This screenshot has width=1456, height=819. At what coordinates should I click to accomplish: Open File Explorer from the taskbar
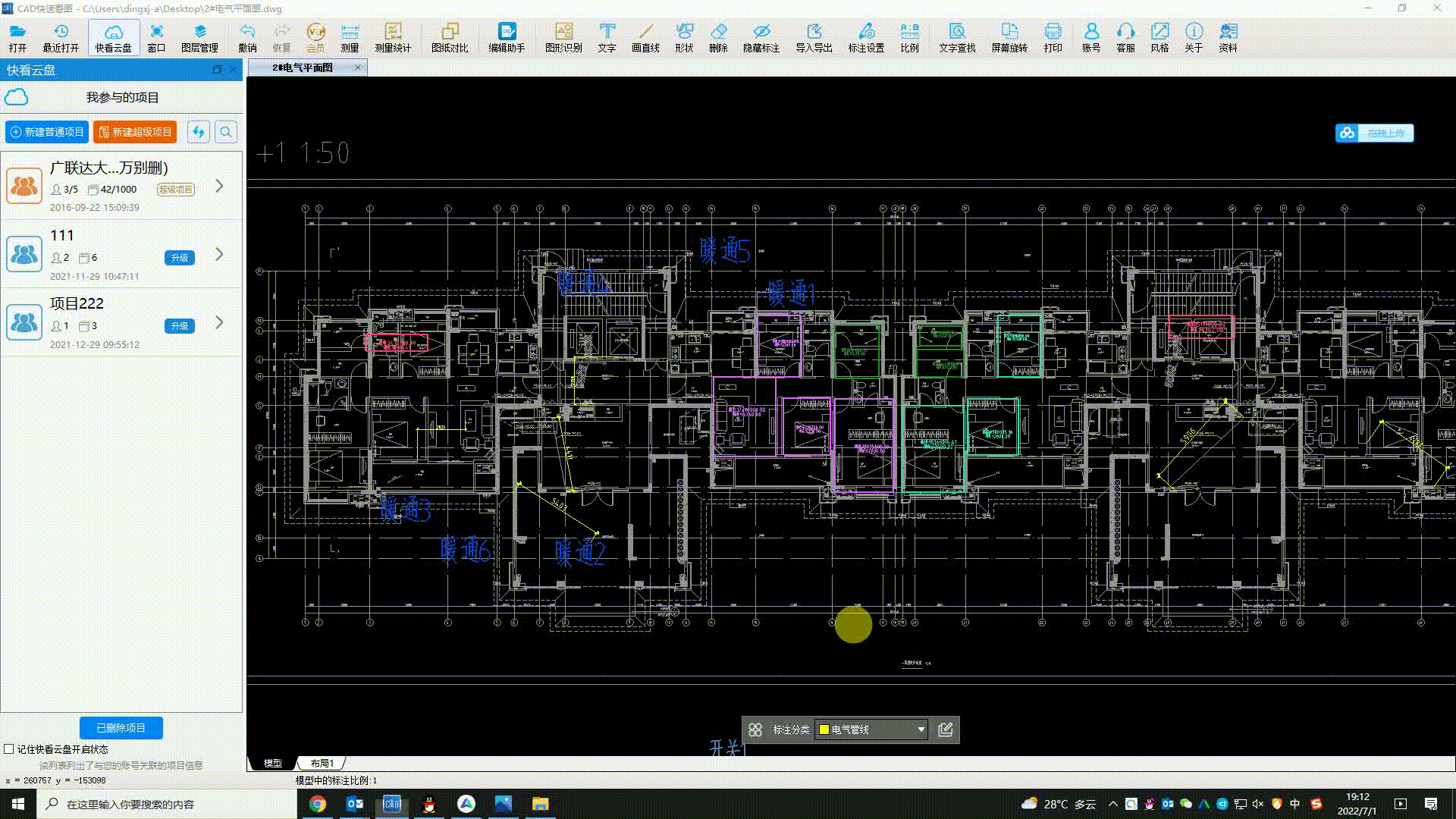click(540, 804)
